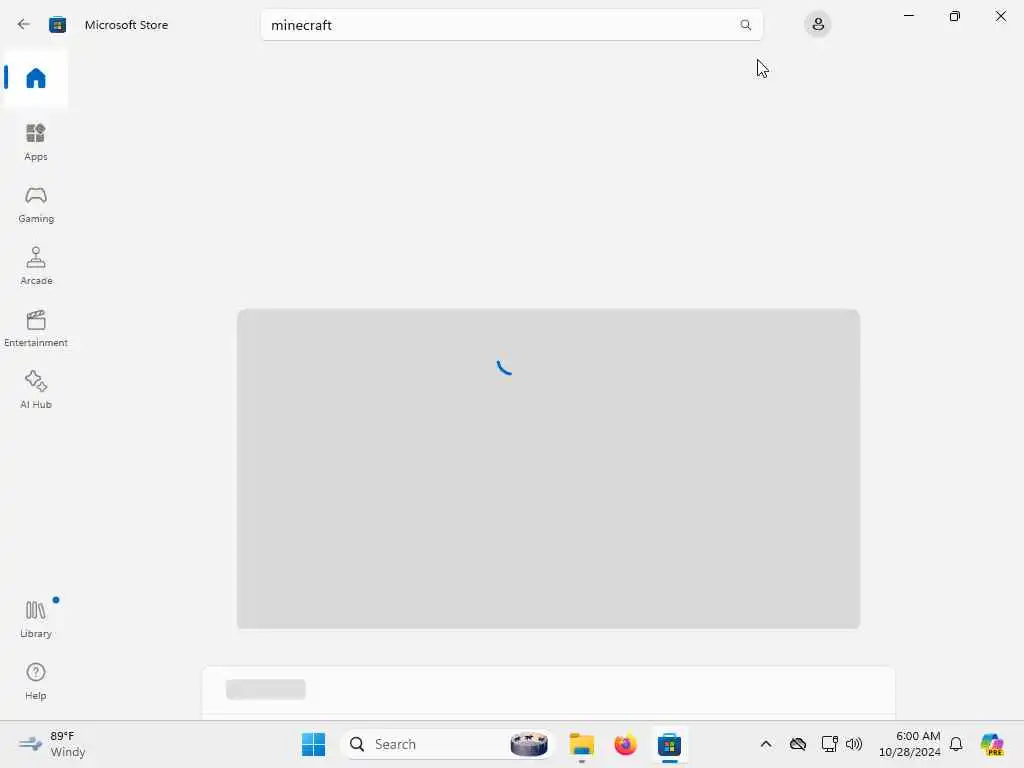Open the volume speaker control
1024x768 pixels.
854,744
